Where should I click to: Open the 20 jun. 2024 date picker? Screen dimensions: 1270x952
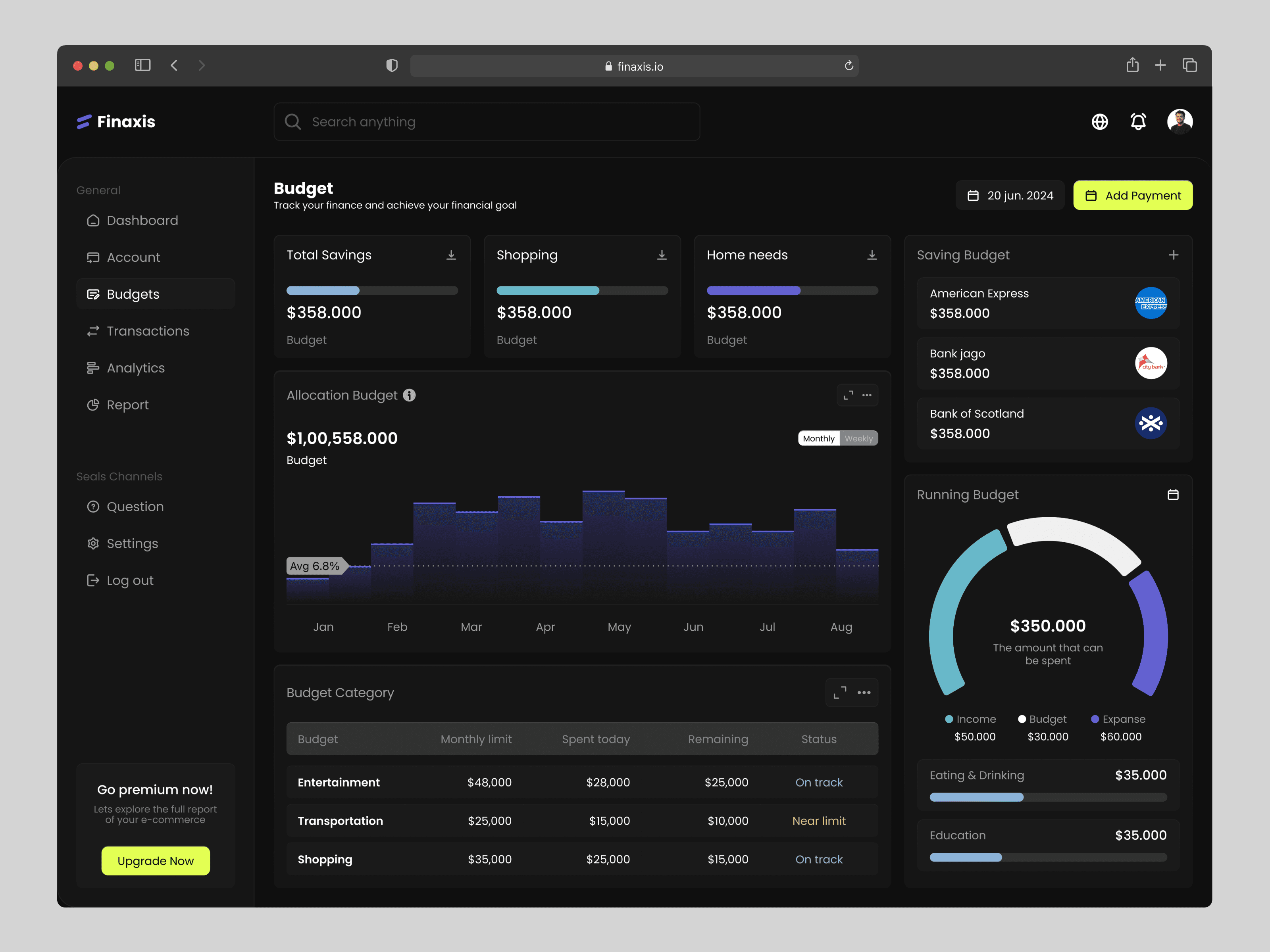[1010, 196]
